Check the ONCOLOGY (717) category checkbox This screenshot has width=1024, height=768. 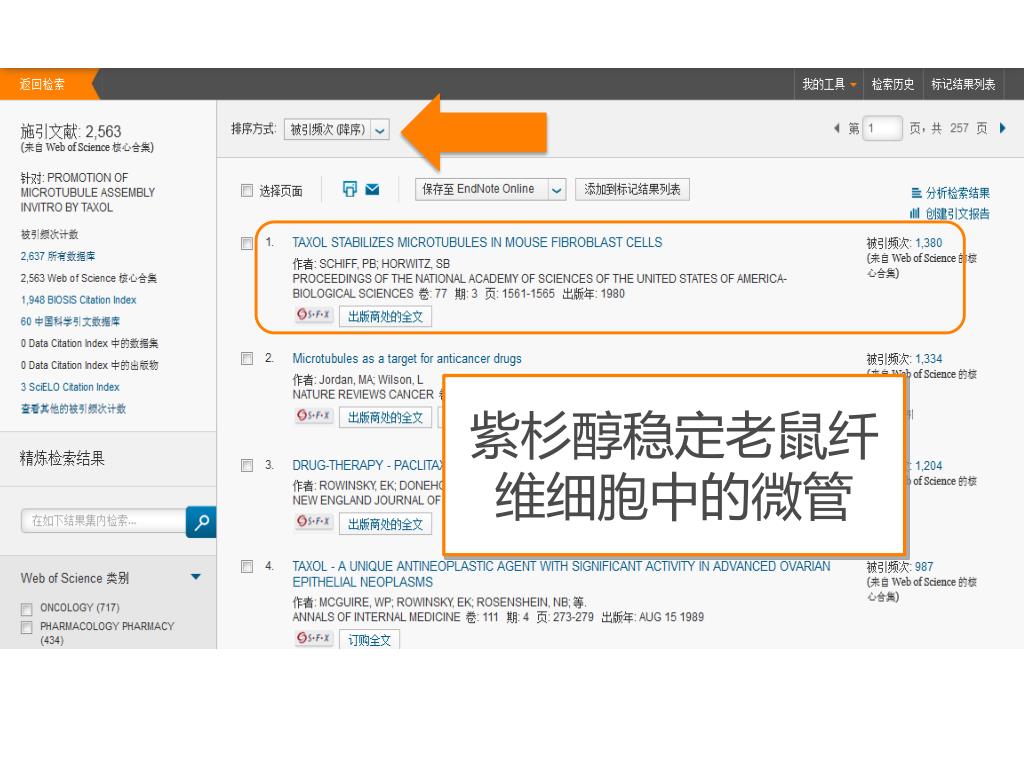coord(27,609)
